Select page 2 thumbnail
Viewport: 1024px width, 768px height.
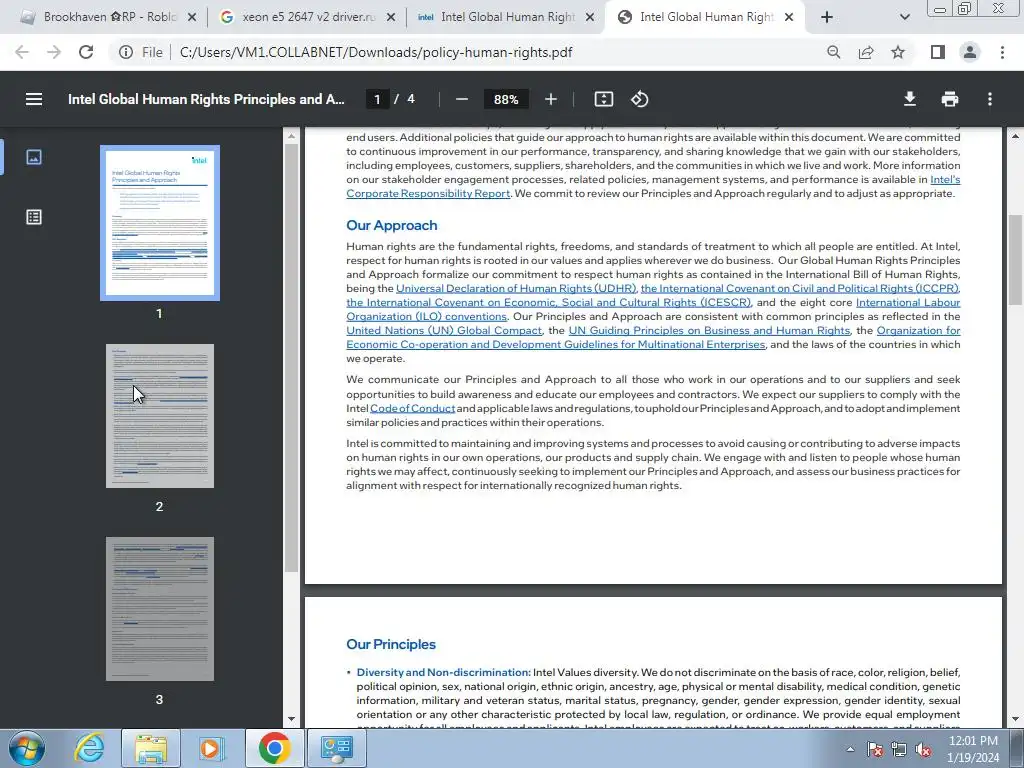click(x=160, y=416)
